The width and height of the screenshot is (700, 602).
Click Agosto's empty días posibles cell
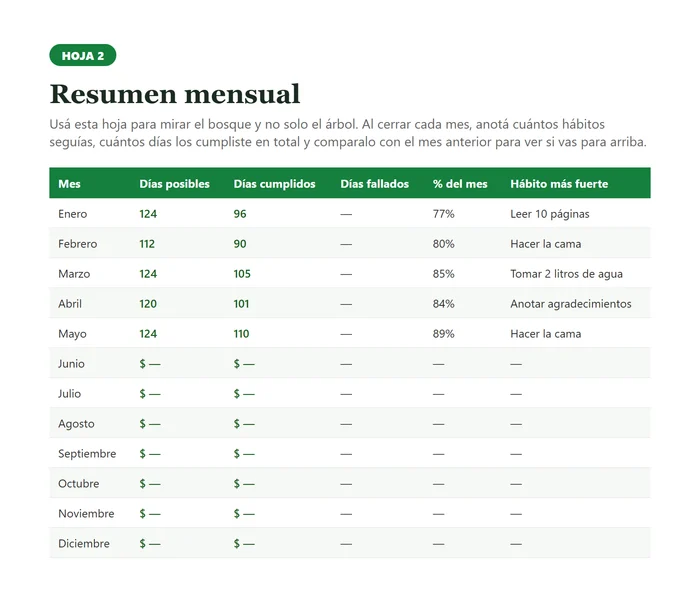150,423
